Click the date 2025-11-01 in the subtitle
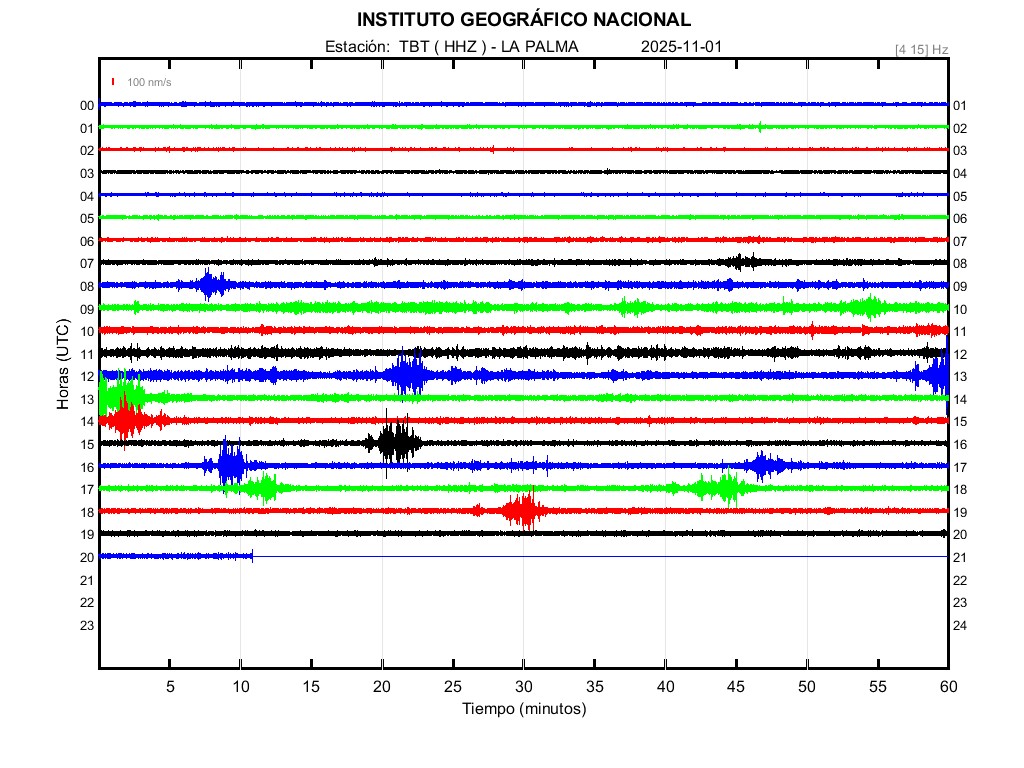 (x=681, y=47)
